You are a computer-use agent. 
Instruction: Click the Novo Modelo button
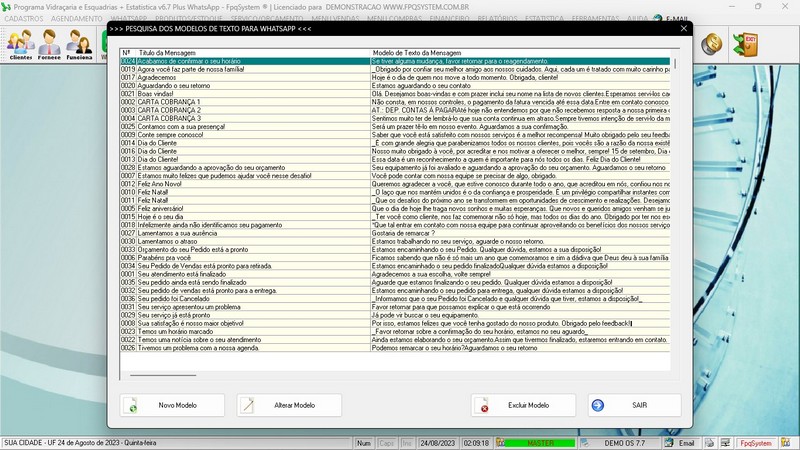coord(172,405)
